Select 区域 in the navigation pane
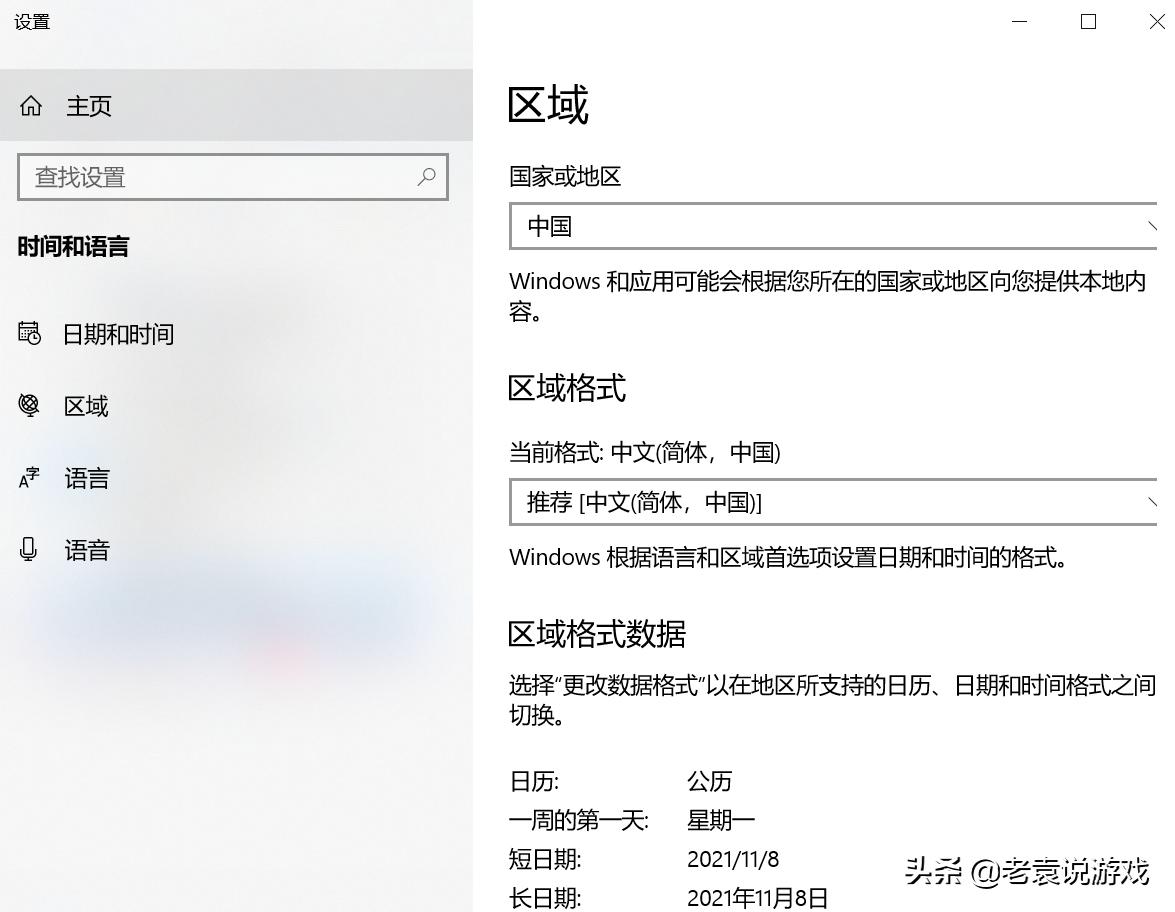Image resolution: width=1175 pixels, height=912 pixels. pos(85,406)
